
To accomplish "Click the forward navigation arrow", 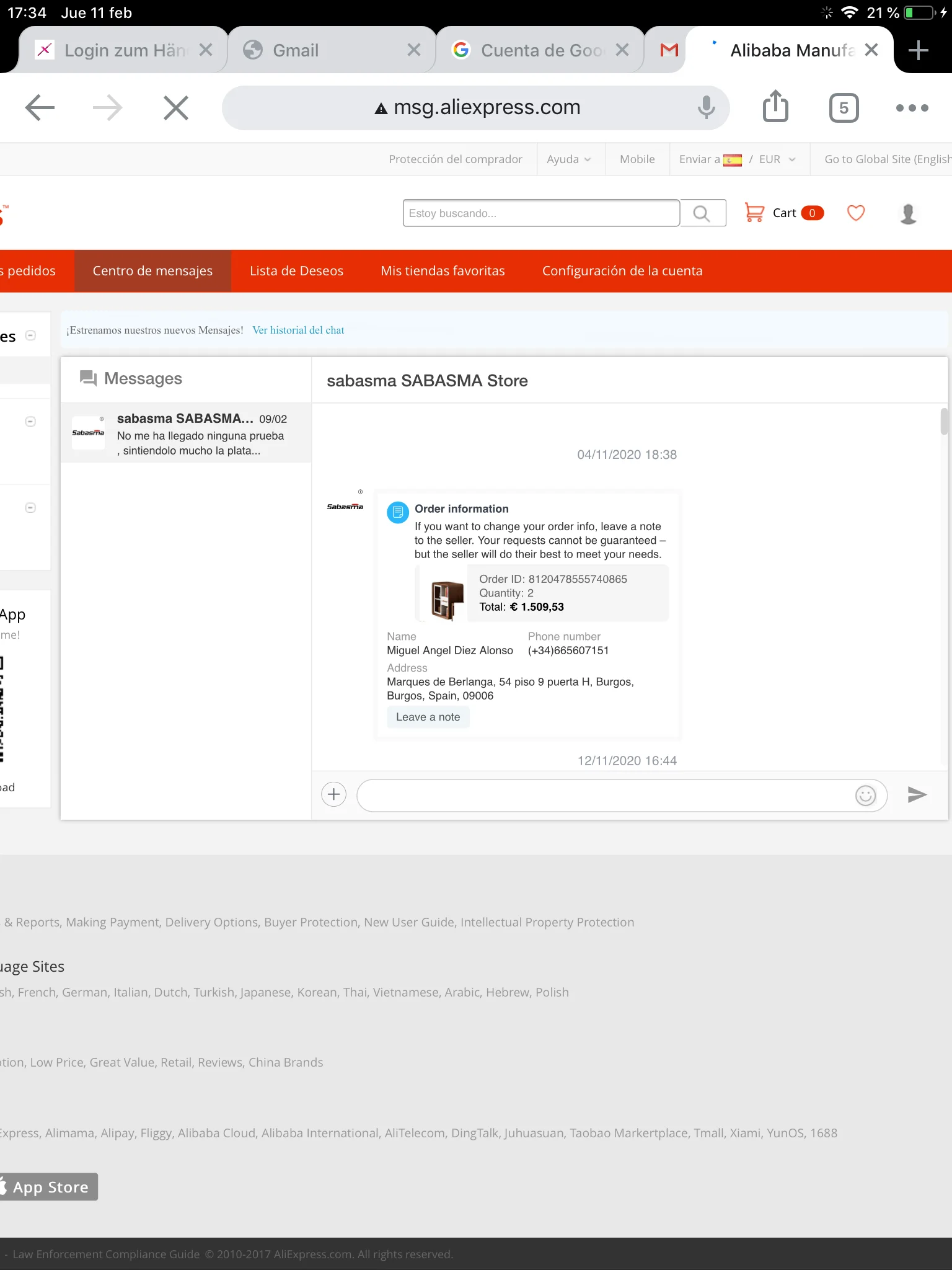I will coord(107,108).
